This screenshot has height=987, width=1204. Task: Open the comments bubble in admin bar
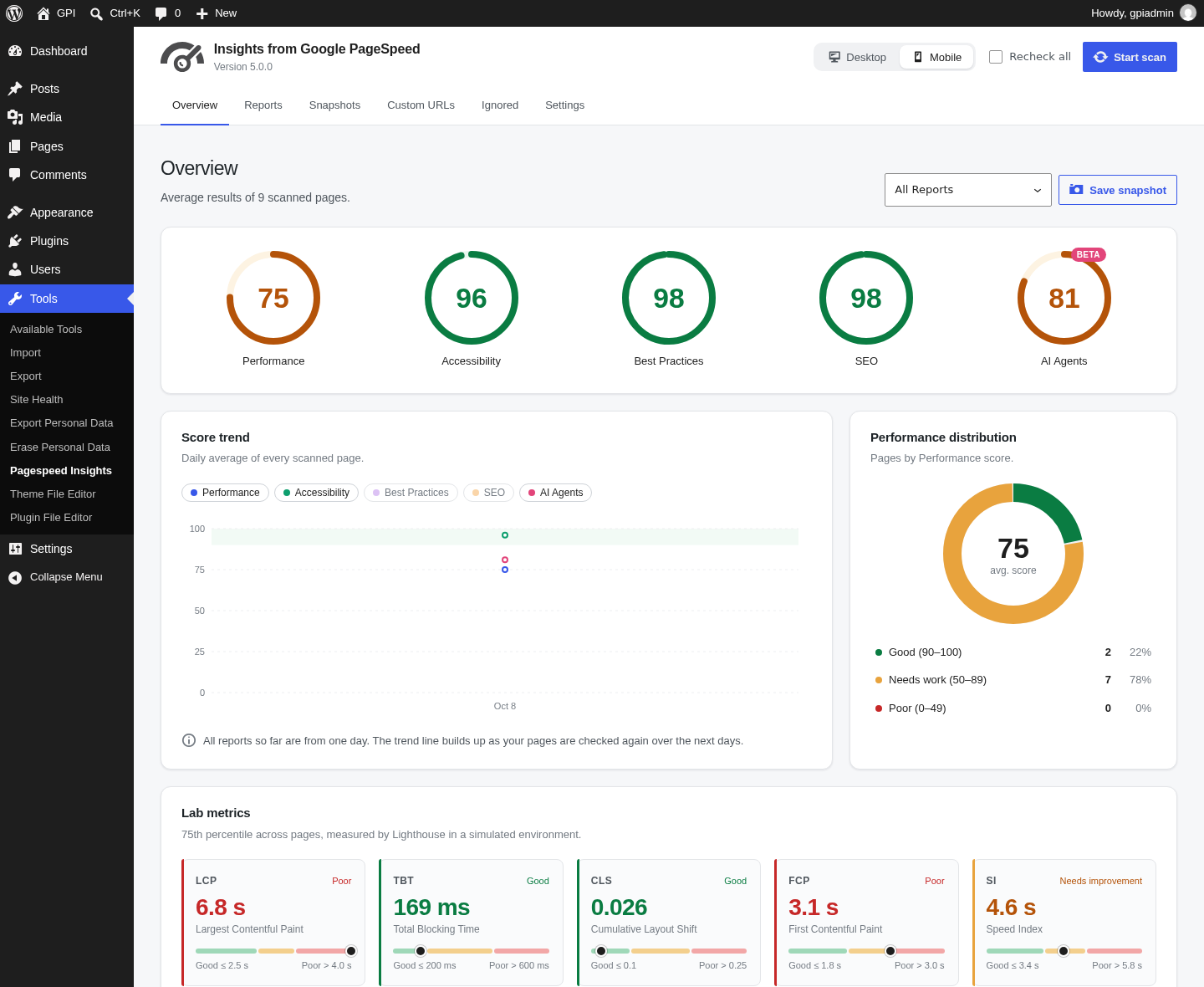(161, 13)
